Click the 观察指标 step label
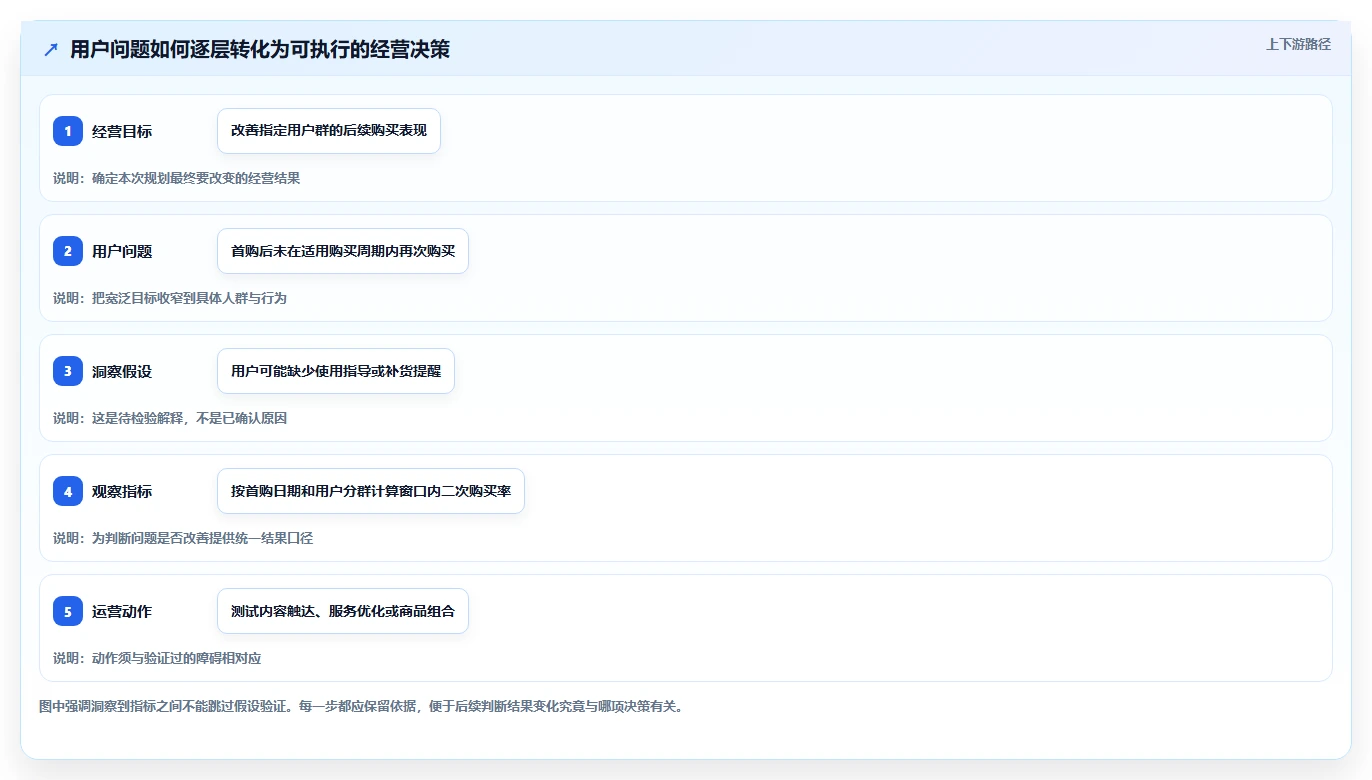This screenshot has height=780, width=1372. (122, 491)
